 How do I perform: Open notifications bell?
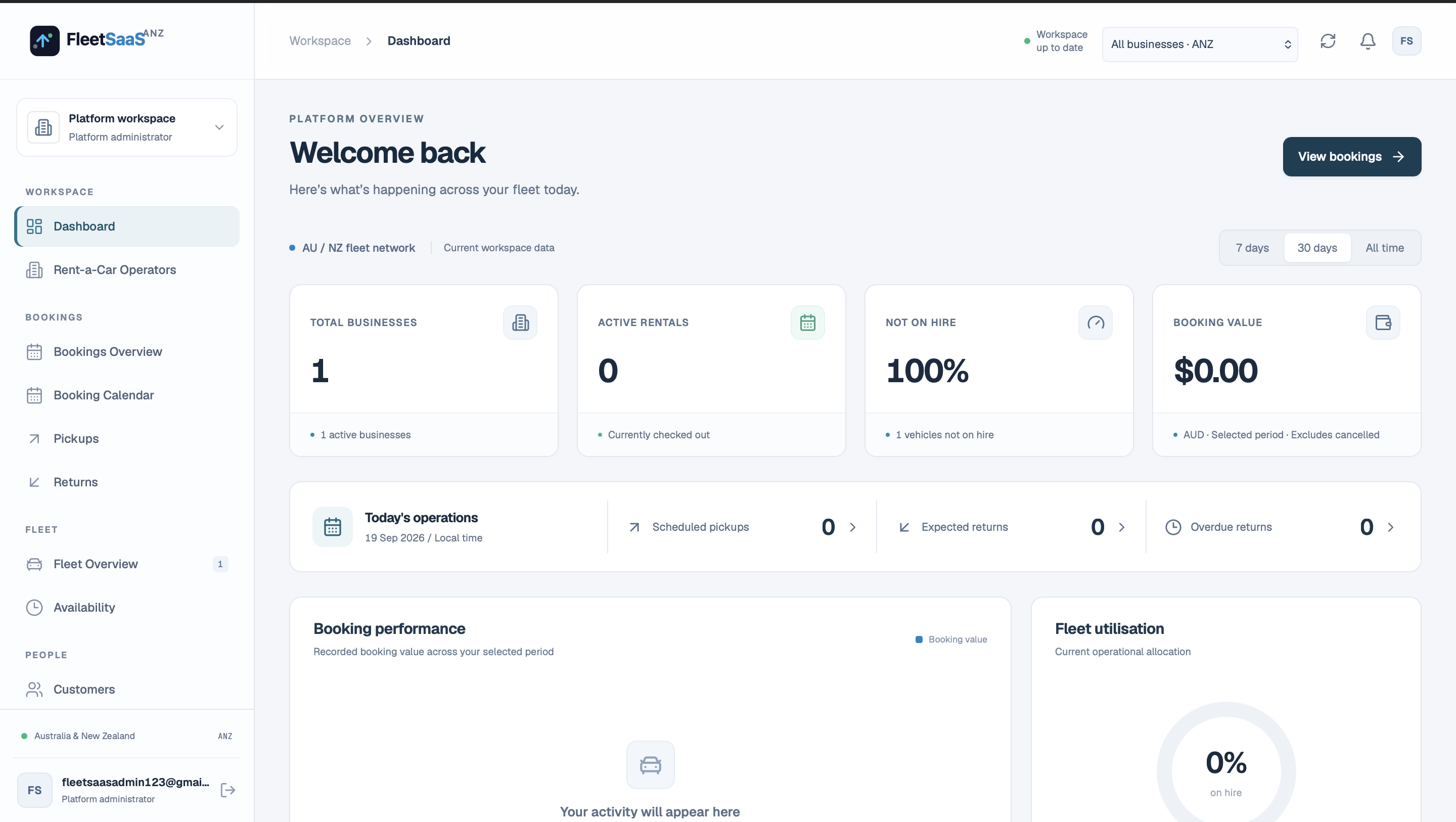(1368, 41)
